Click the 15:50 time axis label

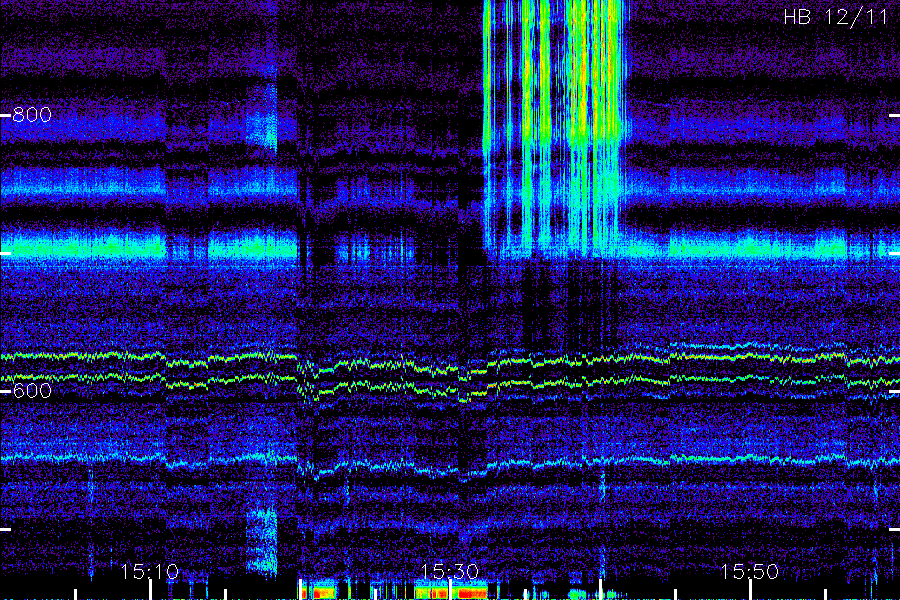[x=750, y=572]
